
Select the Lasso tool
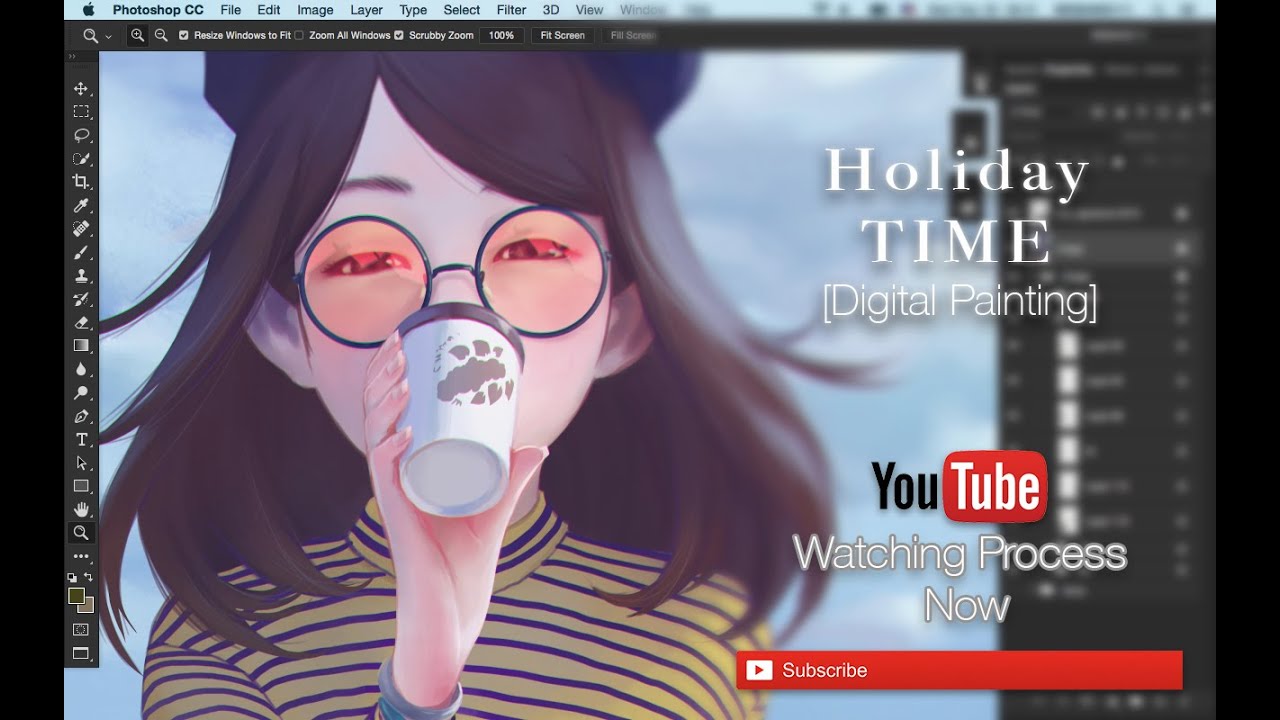[81, 135]
